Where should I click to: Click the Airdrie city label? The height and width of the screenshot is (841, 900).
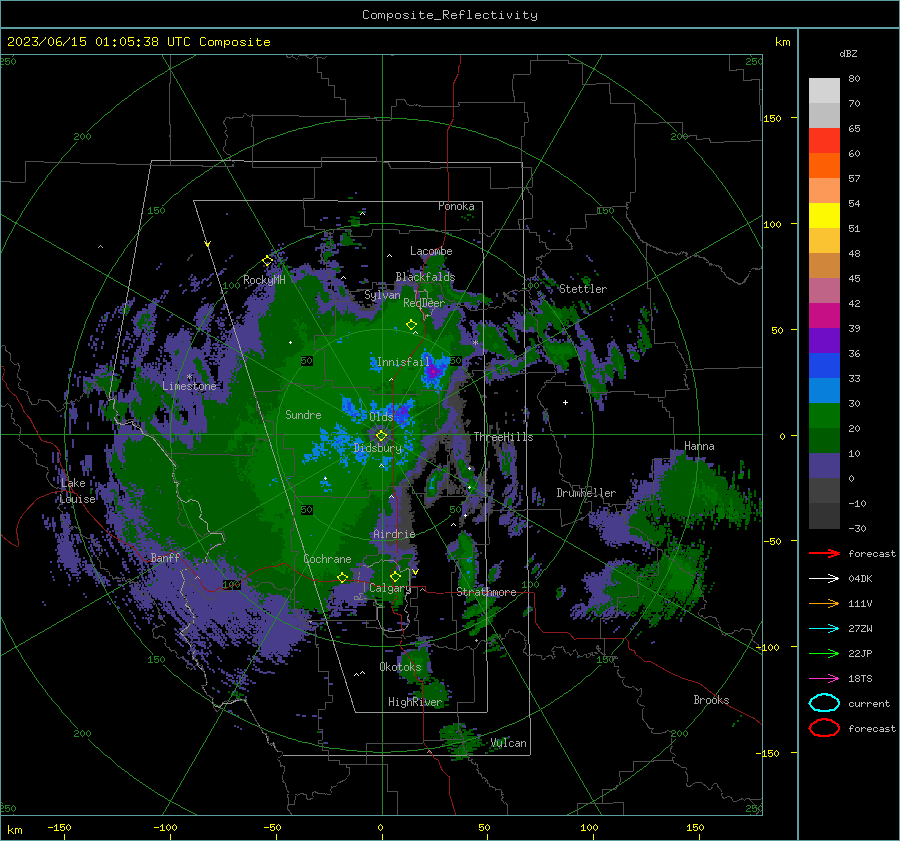point(394,534)
